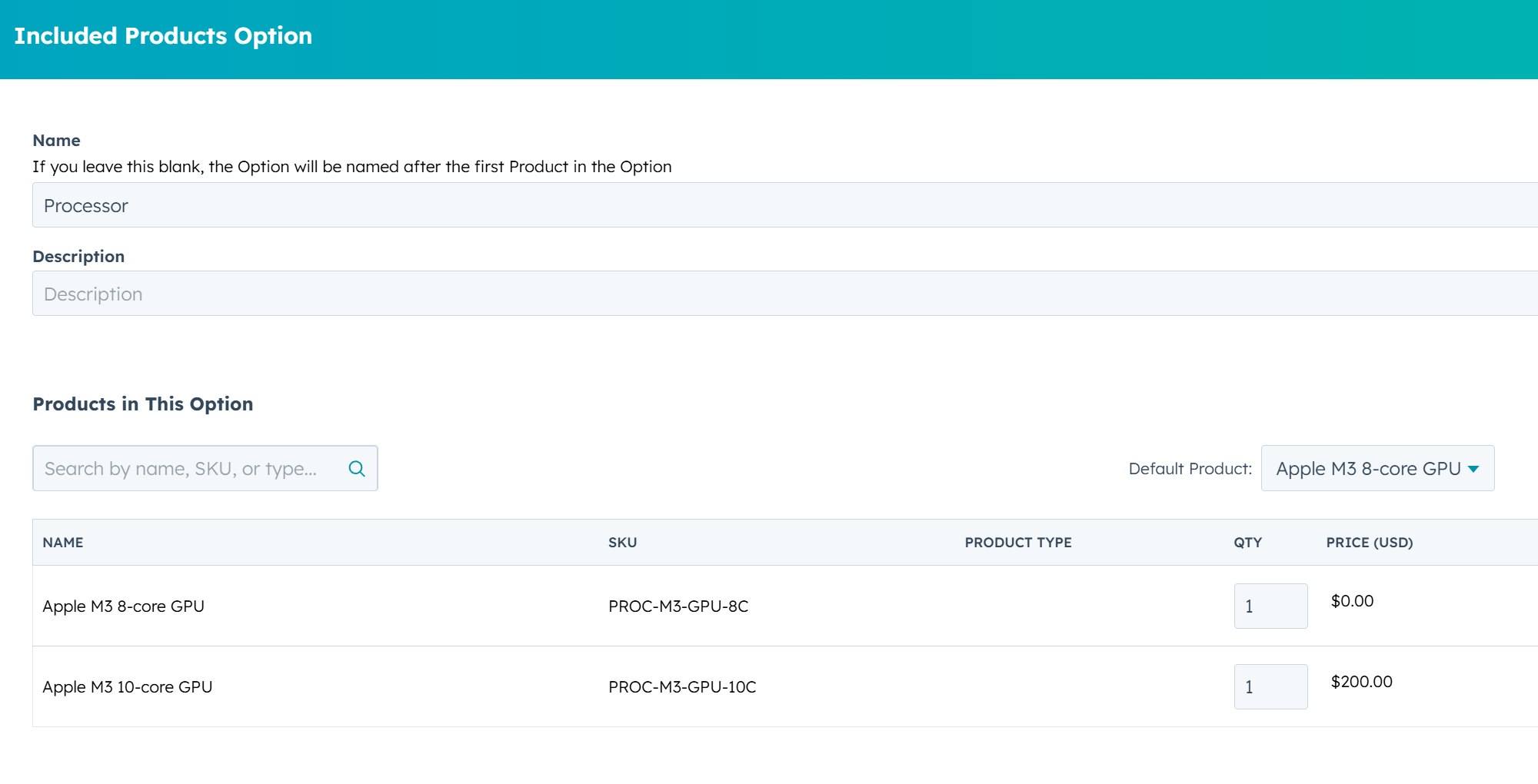The height and width of the screenshot is (784, 1538).
Task: Click the $200.00 price value
Action: coord(1361,681)
